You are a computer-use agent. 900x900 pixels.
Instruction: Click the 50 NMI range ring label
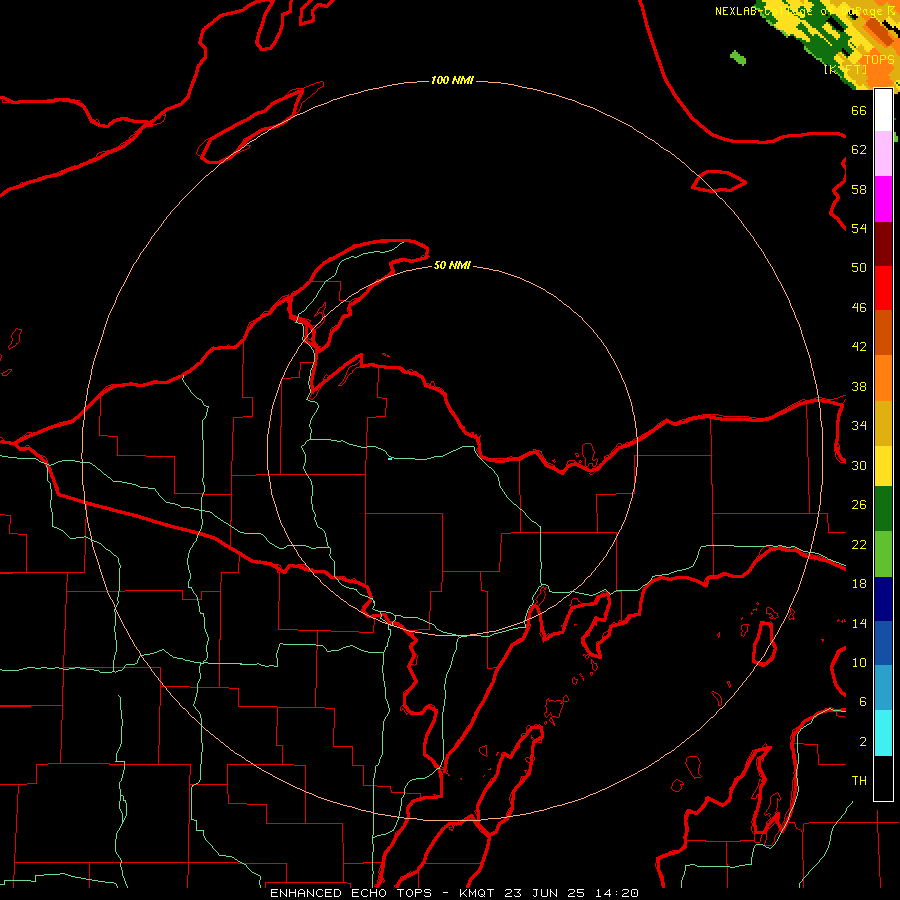(452, 265)
